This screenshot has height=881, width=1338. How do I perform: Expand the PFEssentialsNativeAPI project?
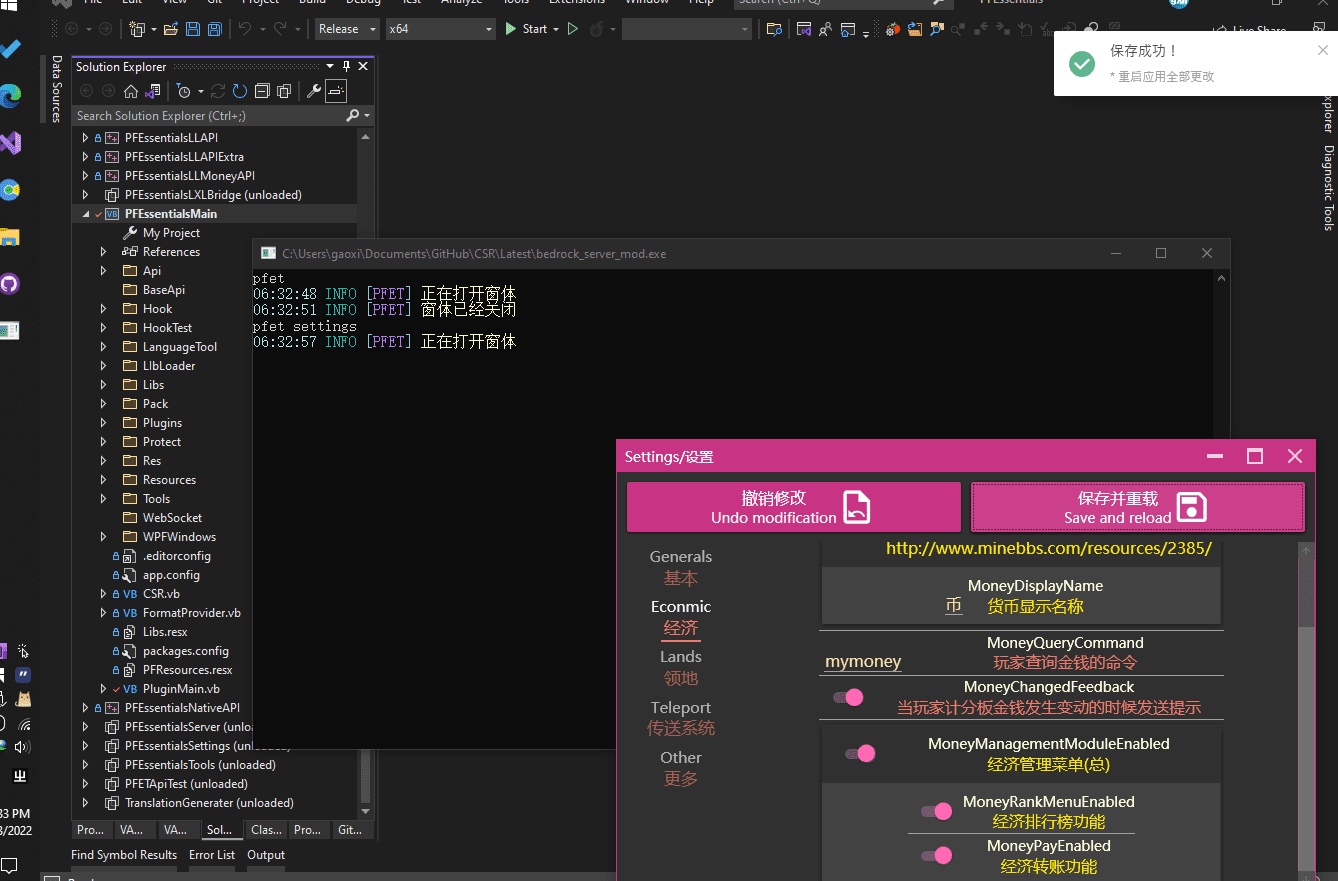coord(85,708)
